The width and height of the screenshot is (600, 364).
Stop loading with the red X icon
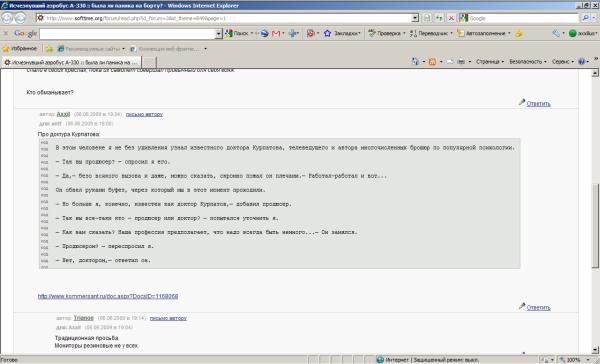coord(452,18)
